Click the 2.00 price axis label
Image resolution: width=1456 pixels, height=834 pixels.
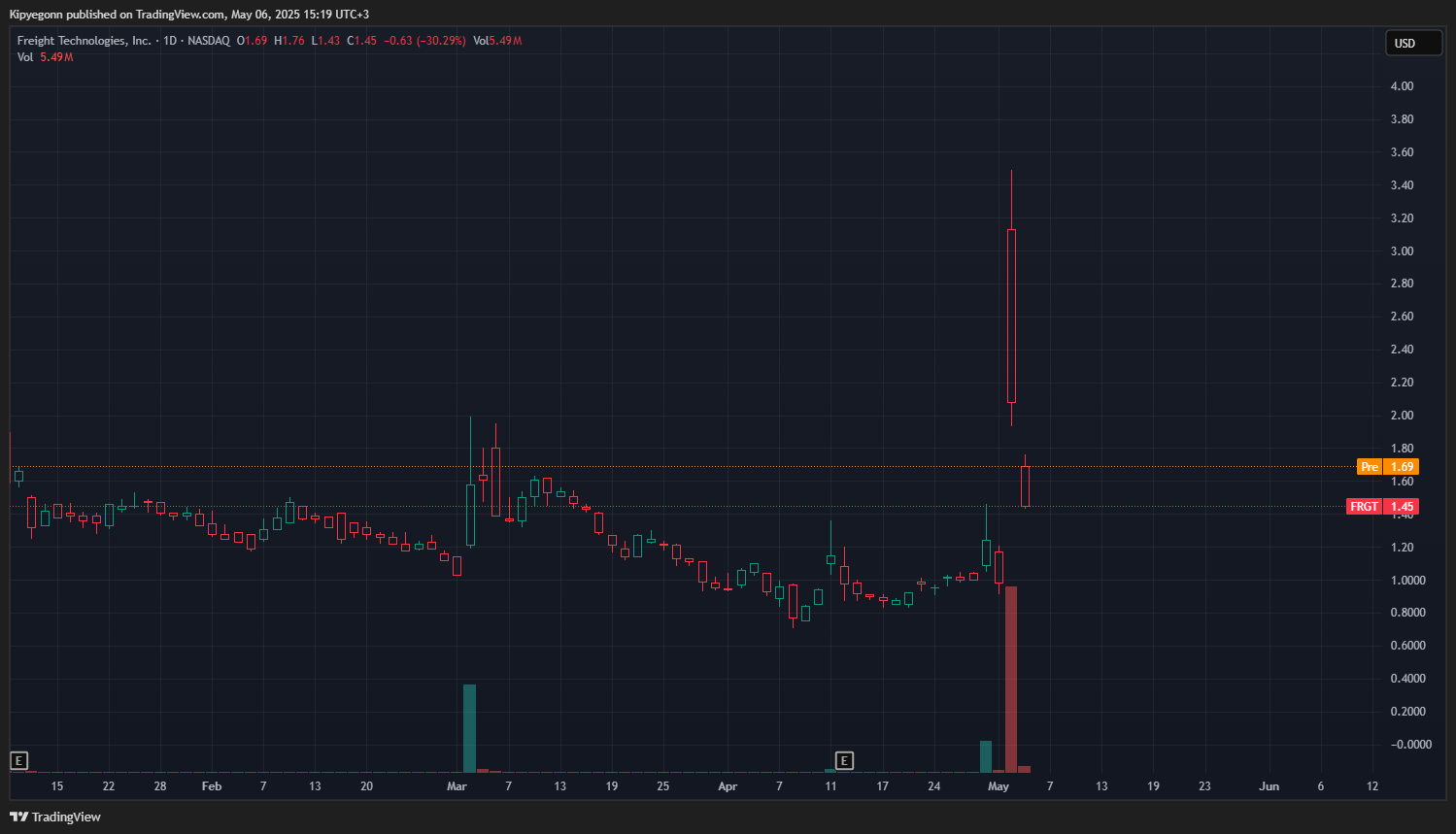pos(1402,416)
